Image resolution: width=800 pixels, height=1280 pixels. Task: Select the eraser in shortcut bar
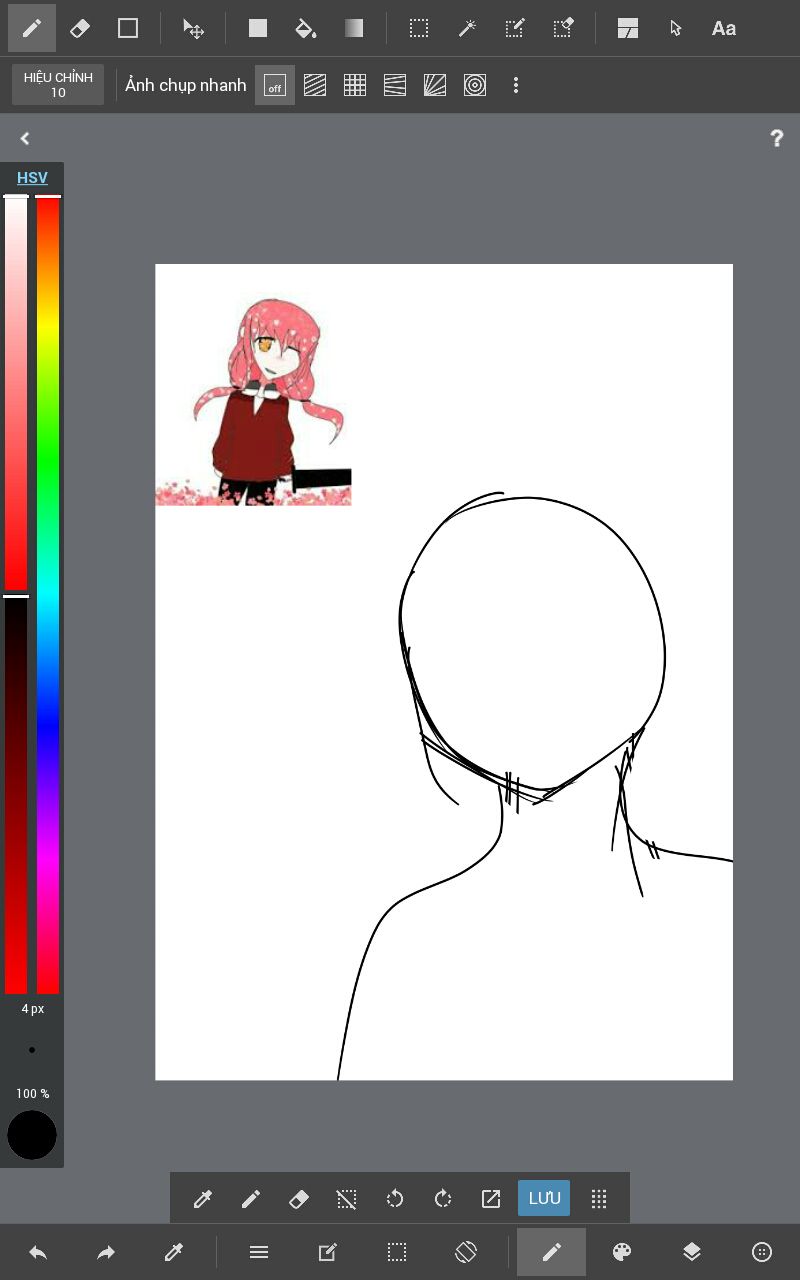299,1198
